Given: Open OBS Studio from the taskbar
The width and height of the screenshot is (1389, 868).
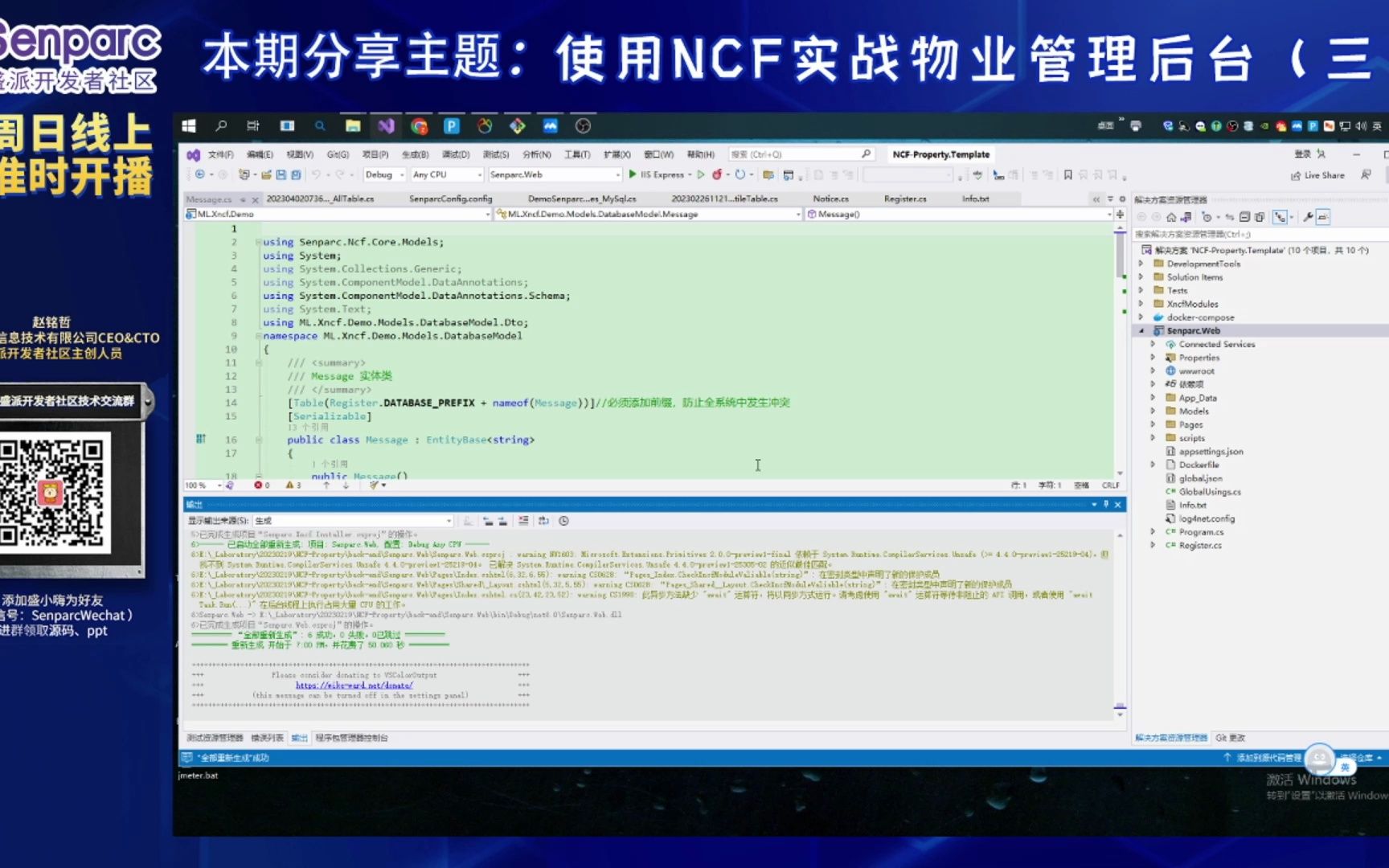Looking at the screenshot, I should [584, 126].
